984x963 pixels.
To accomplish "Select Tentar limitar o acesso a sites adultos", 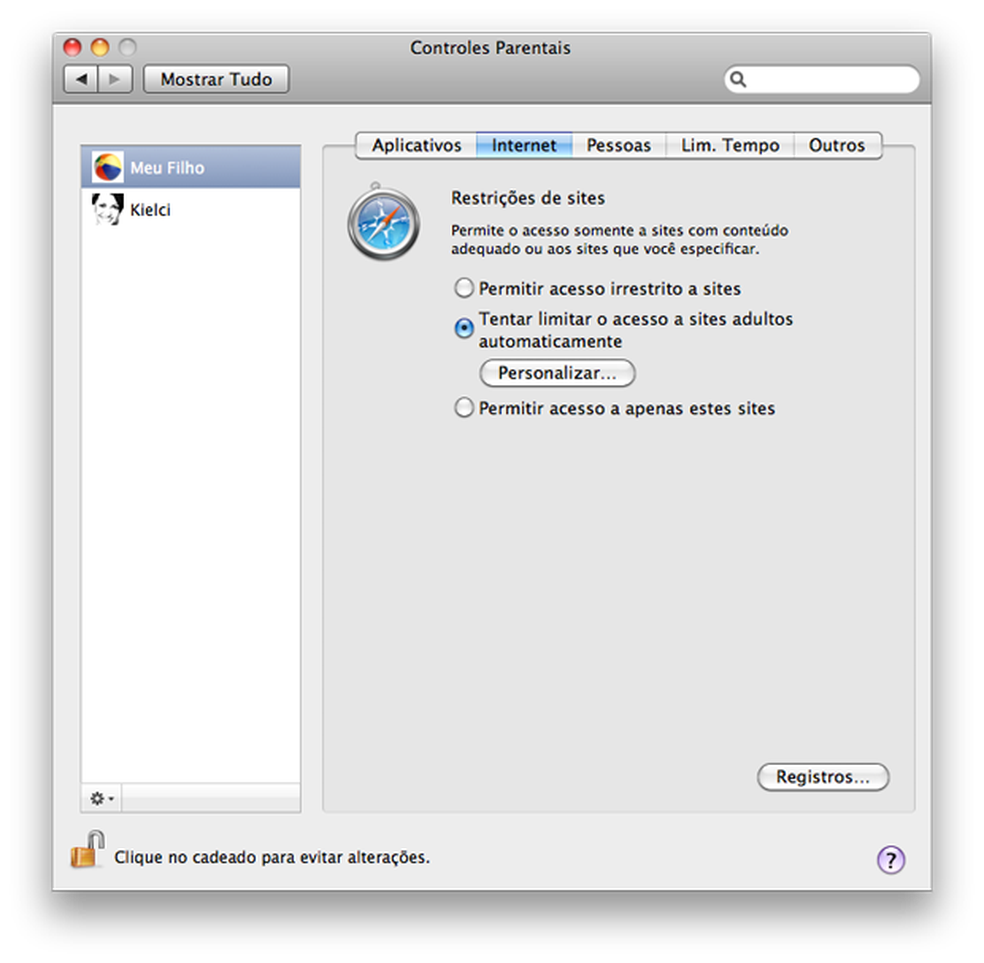I will point(464,327).
